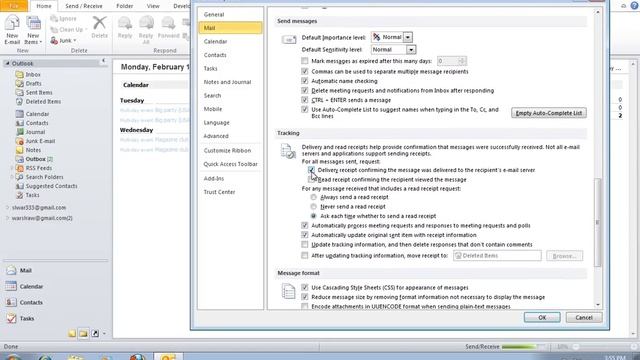Toggle Automatic name checking checkbox
The image size is (640, 360).
[304, 81]
